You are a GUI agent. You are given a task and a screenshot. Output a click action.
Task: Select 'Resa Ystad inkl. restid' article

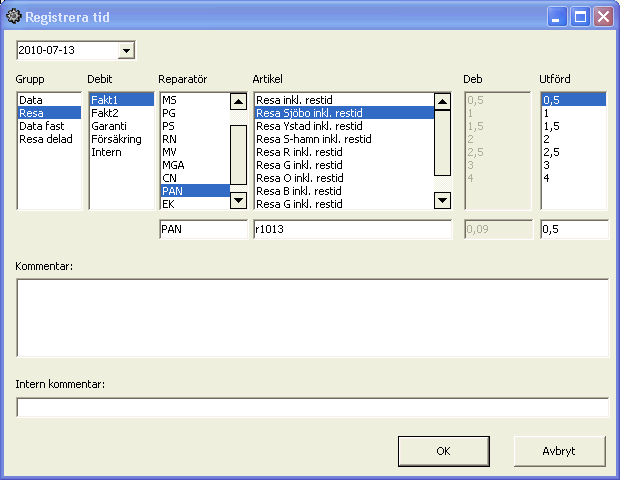(309, 126)
